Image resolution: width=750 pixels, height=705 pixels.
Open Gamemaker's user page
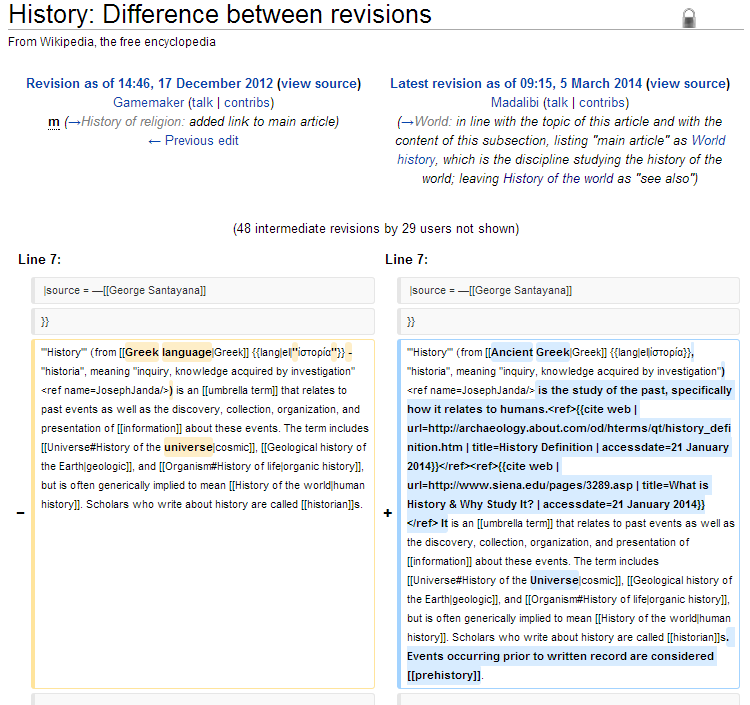click(148, 102)
